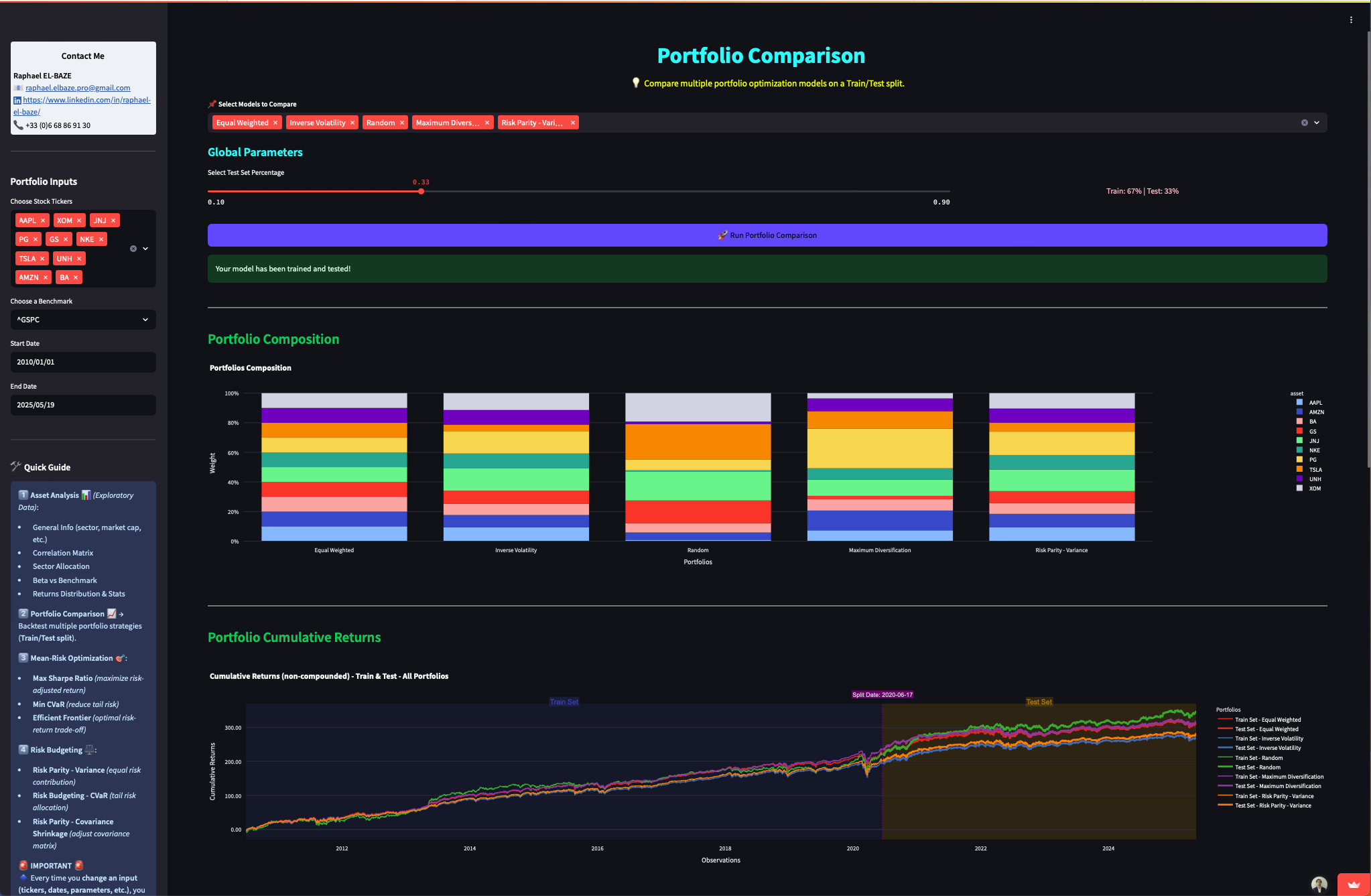Expand the stock tickers selection dropdown

pyautogui.click(x=145, y=248)
